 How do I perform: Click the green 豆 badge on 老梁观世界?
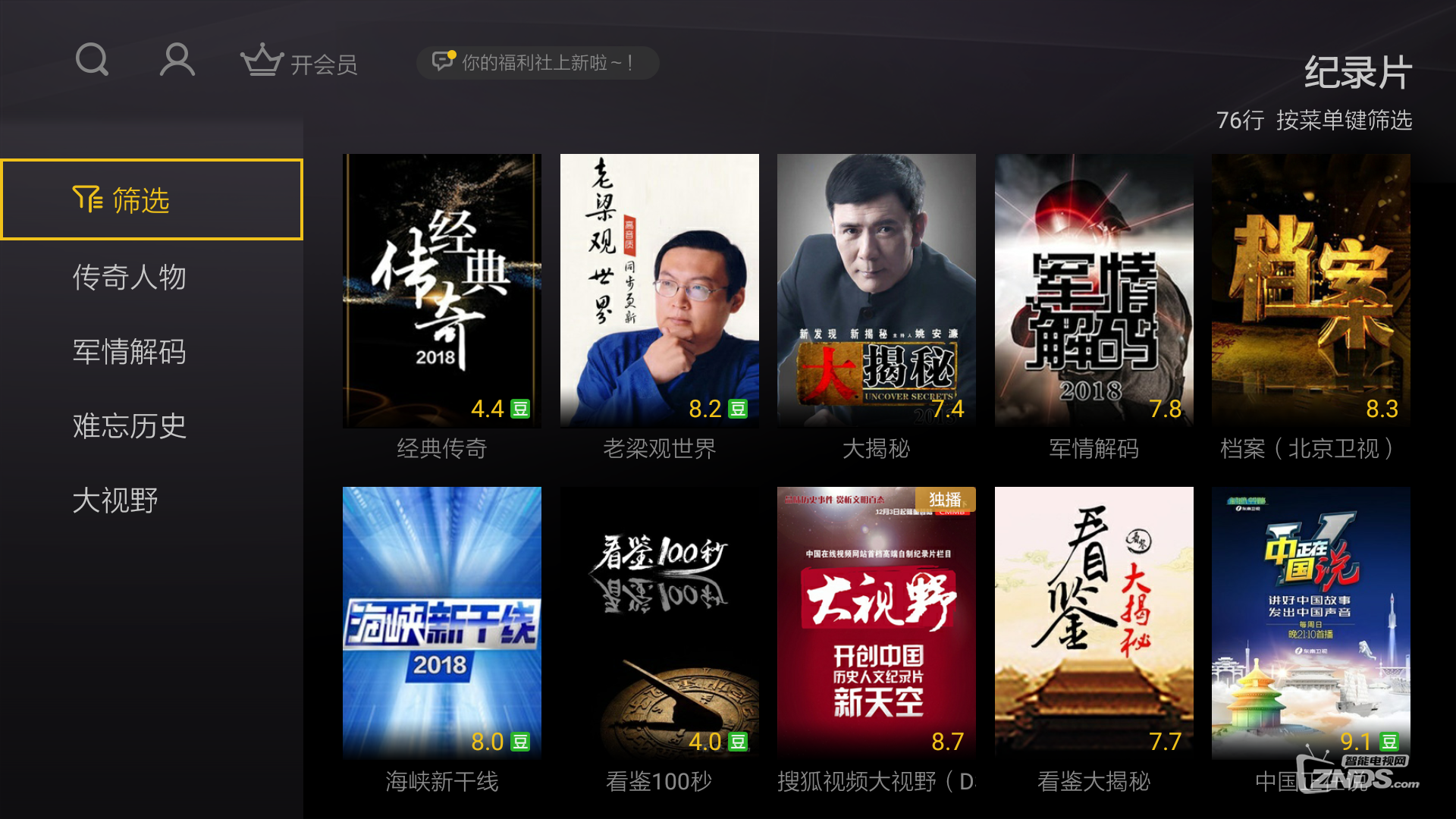coord(738,409)
